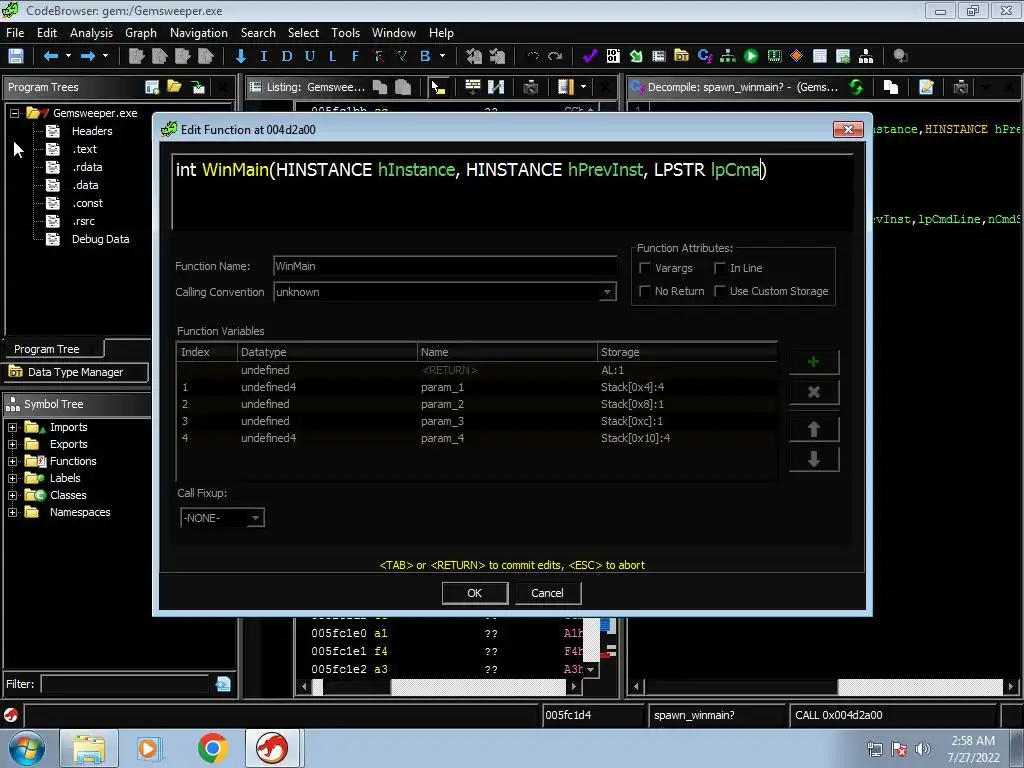1024x768 pixels.
Task: Click the Decompile edit notepad icon
Action: pyautogui.click(x=926, y=87)
